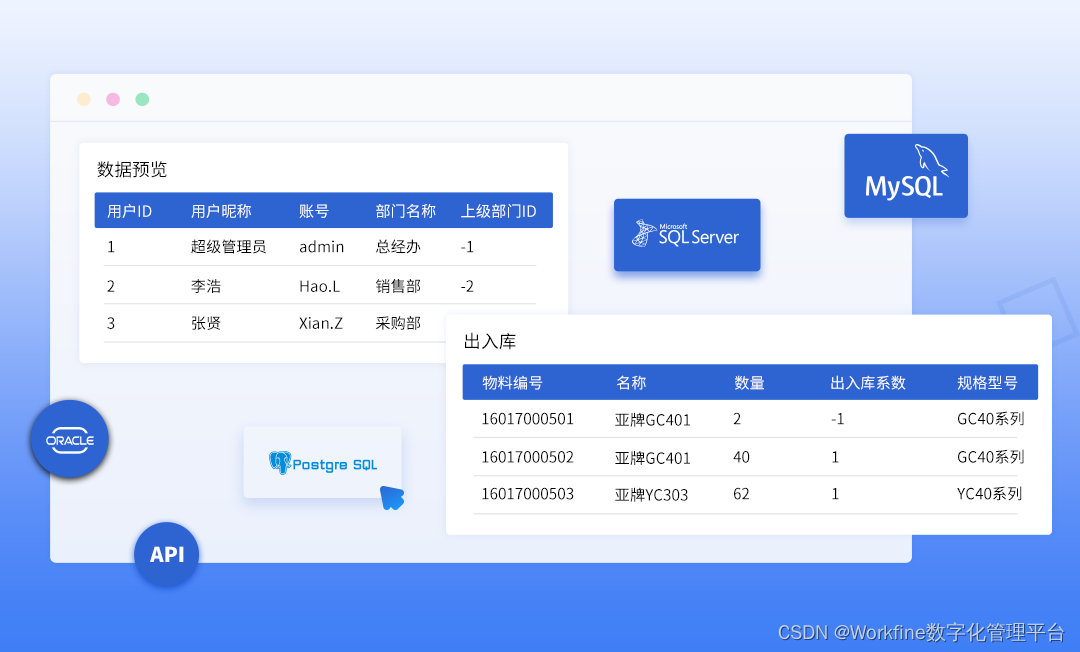1080x652 pixels.
Task: Select the 销售部 department cell
Action: coord(398,286)
